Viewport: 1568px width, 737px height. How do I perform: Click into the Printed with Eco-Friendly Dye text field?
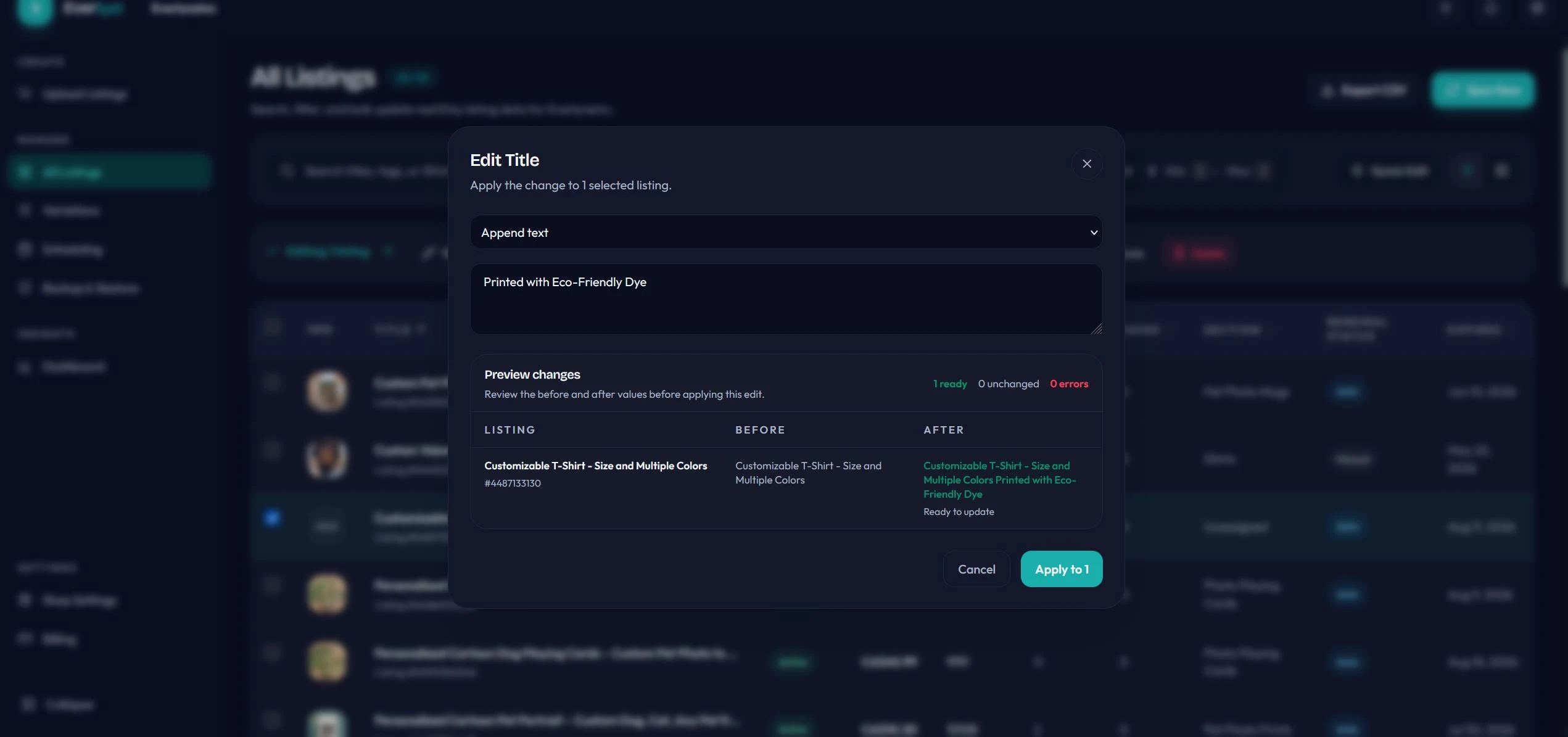(786, 299)
